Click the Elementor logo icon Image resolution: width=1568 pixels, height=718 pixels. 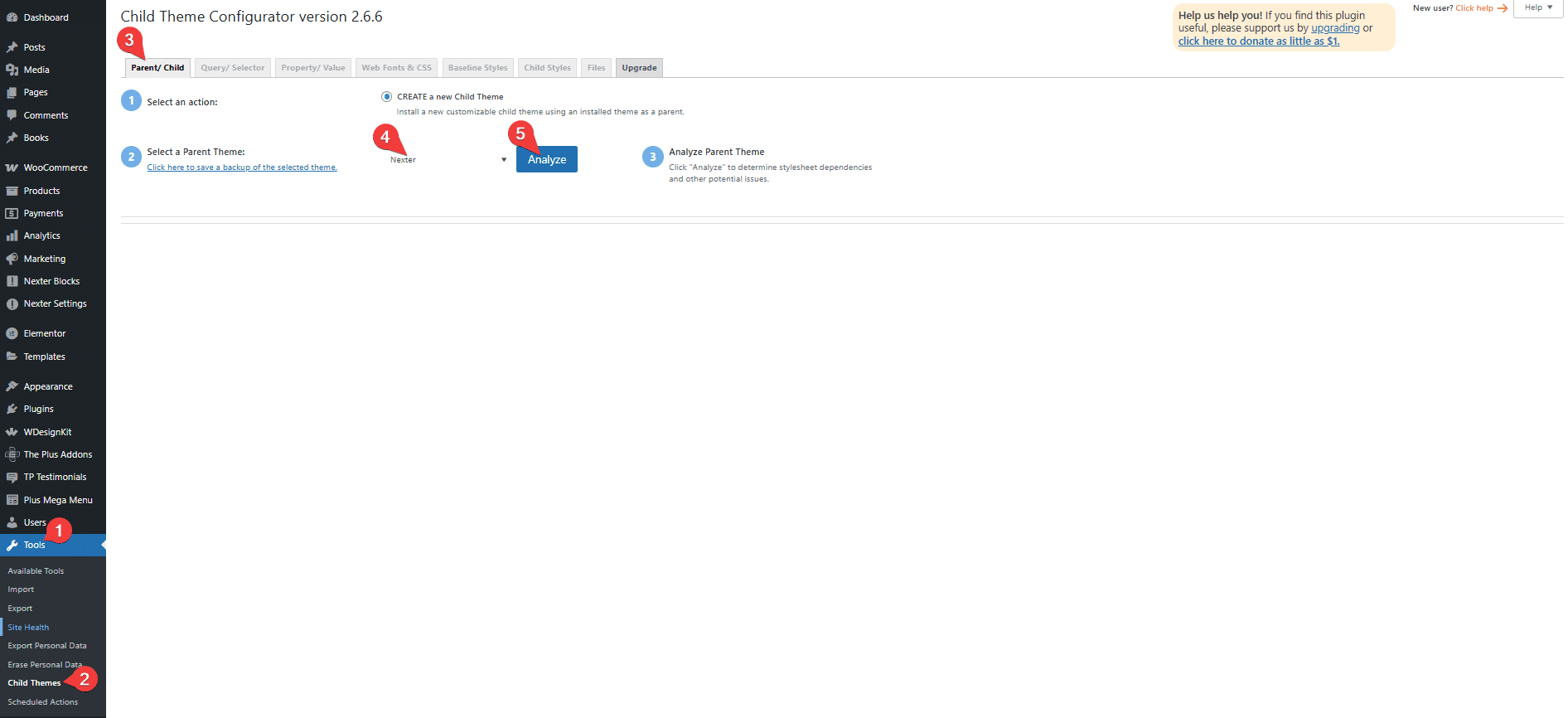click(x=12, y=333)
